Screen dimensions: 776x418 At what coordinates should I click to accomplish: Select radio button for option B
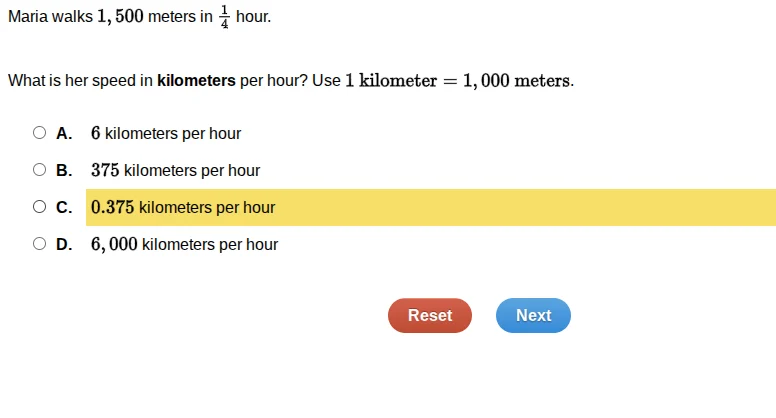(x=39, y=169)
